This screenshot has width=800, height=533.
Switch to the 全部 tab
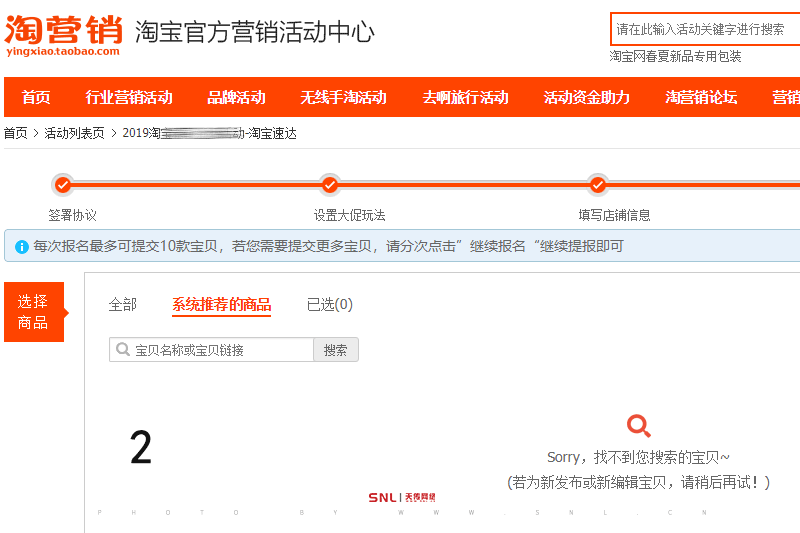tap(123, 304)
